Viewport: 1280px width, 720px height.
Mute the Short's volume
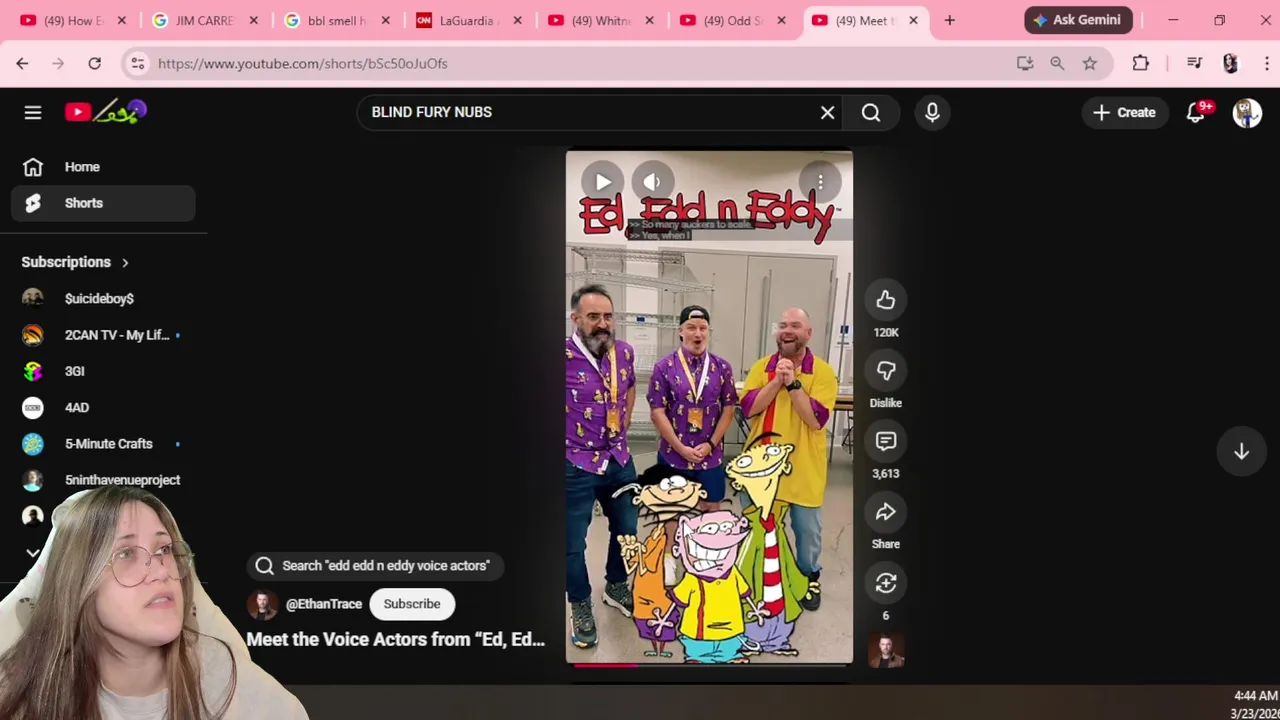pos(652,182)
